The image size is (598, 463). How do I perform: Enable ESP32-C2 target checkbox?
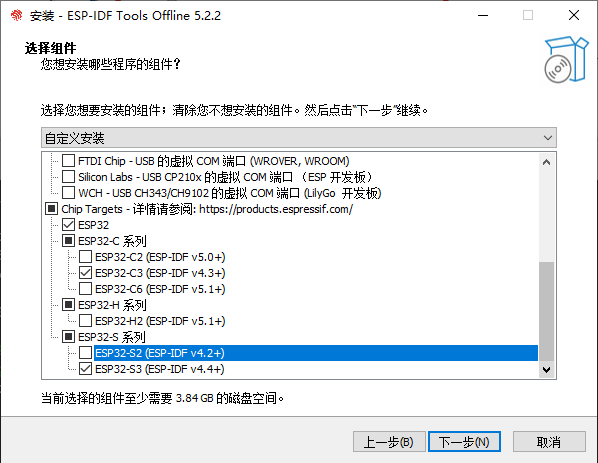click(x=85, y=257)
